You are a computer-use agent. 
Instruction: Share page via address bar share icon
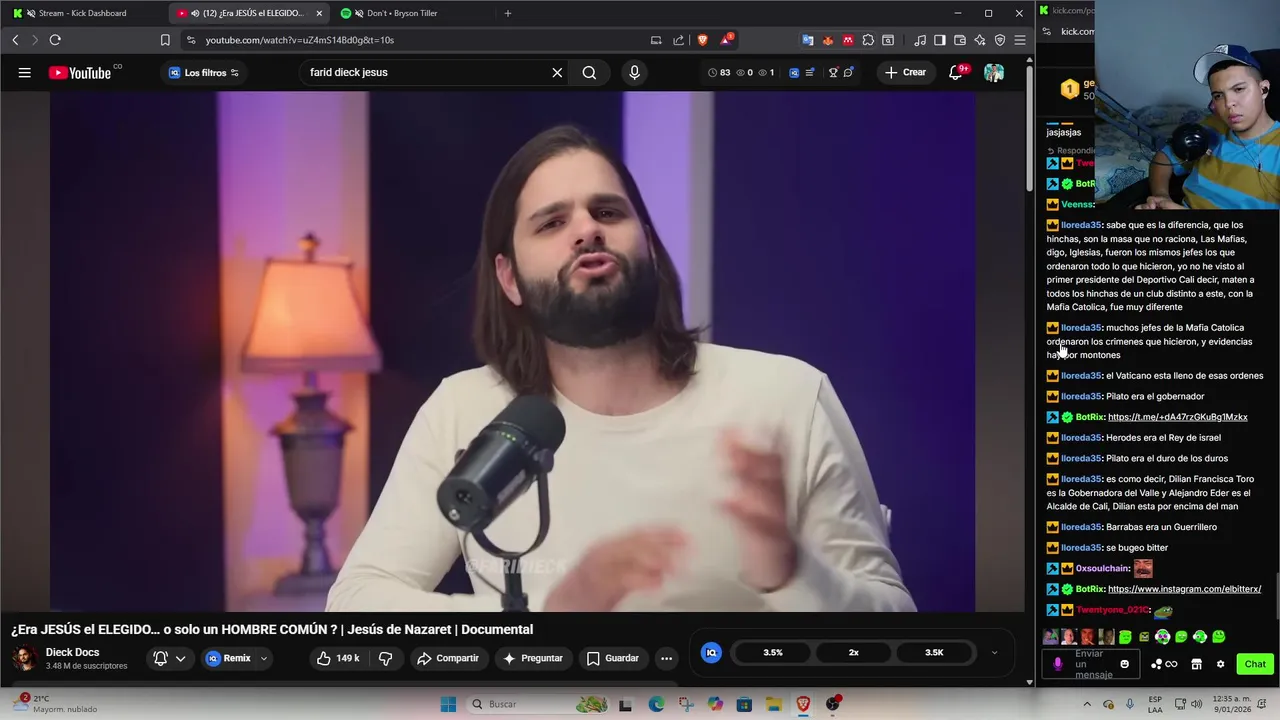point(679,40)
